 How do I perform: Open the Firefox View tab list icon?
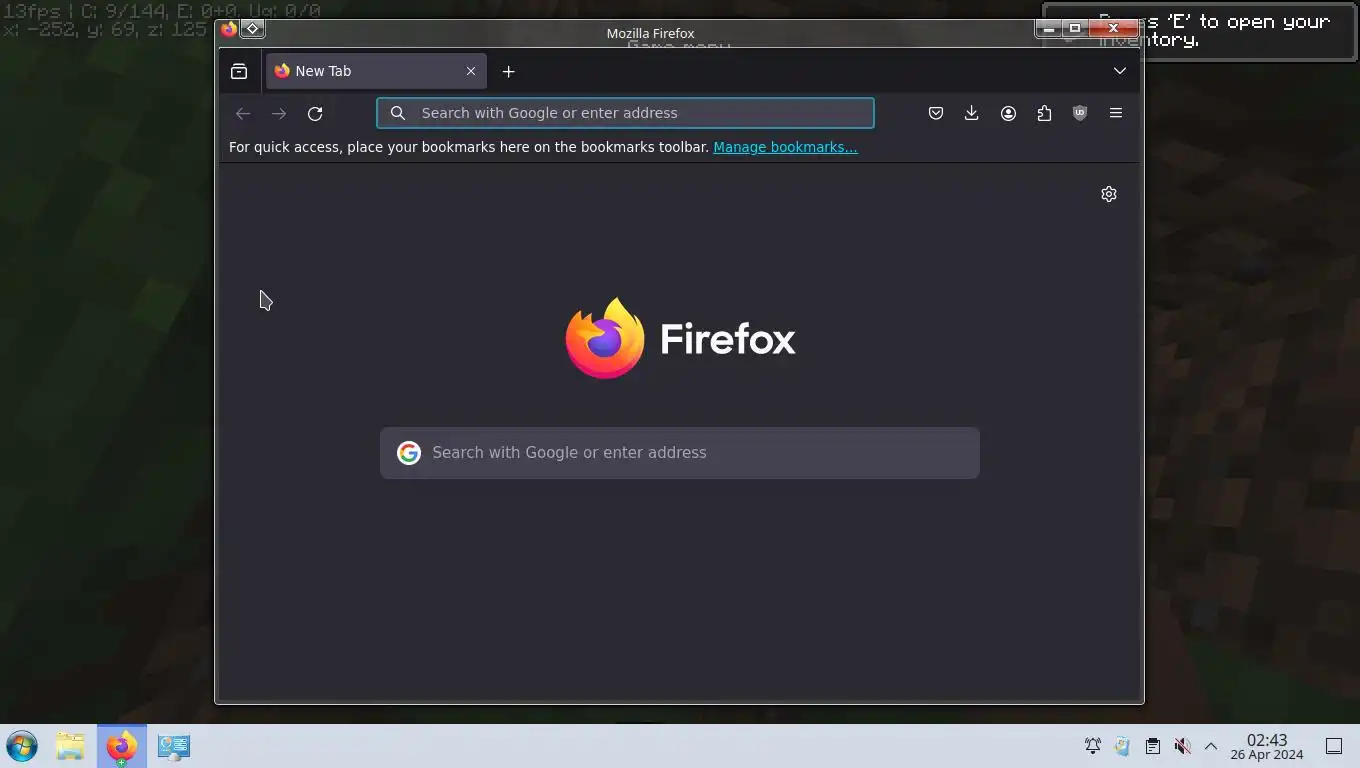point(239,71)
